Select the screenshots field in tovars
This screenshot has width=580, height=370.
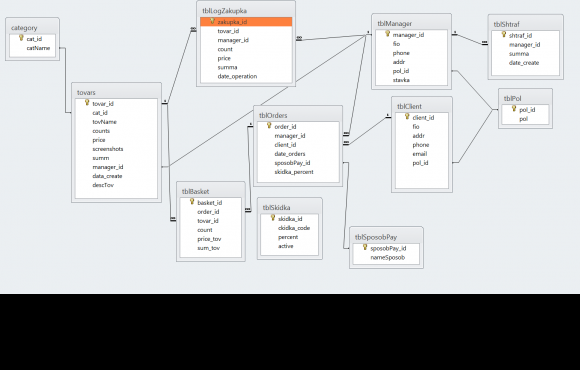pos(116,149)
